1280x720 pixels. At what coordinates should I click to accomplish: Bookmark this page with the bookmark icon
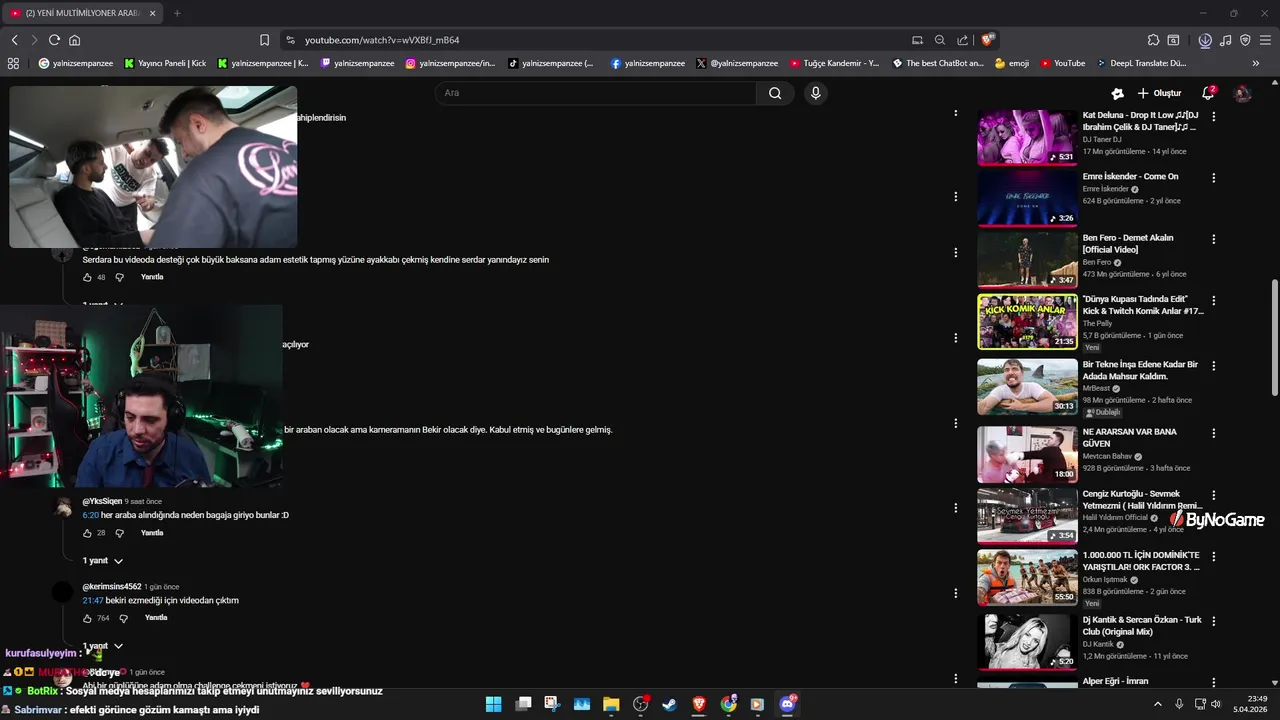pos(264,40)
